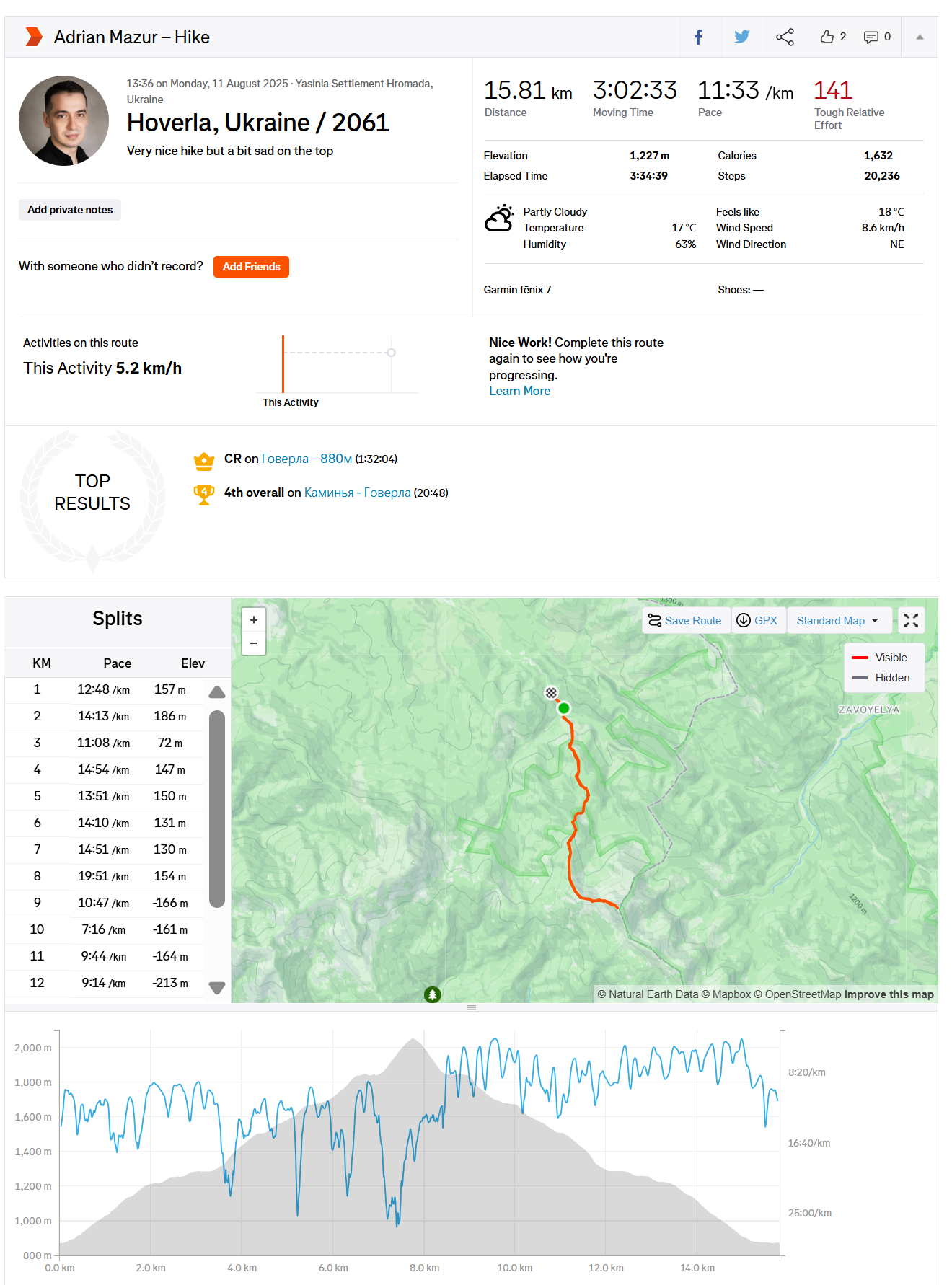Viewport: 952px width, 1285px height.
Task: Click the Add Friends button
Action: pos(251,266)
